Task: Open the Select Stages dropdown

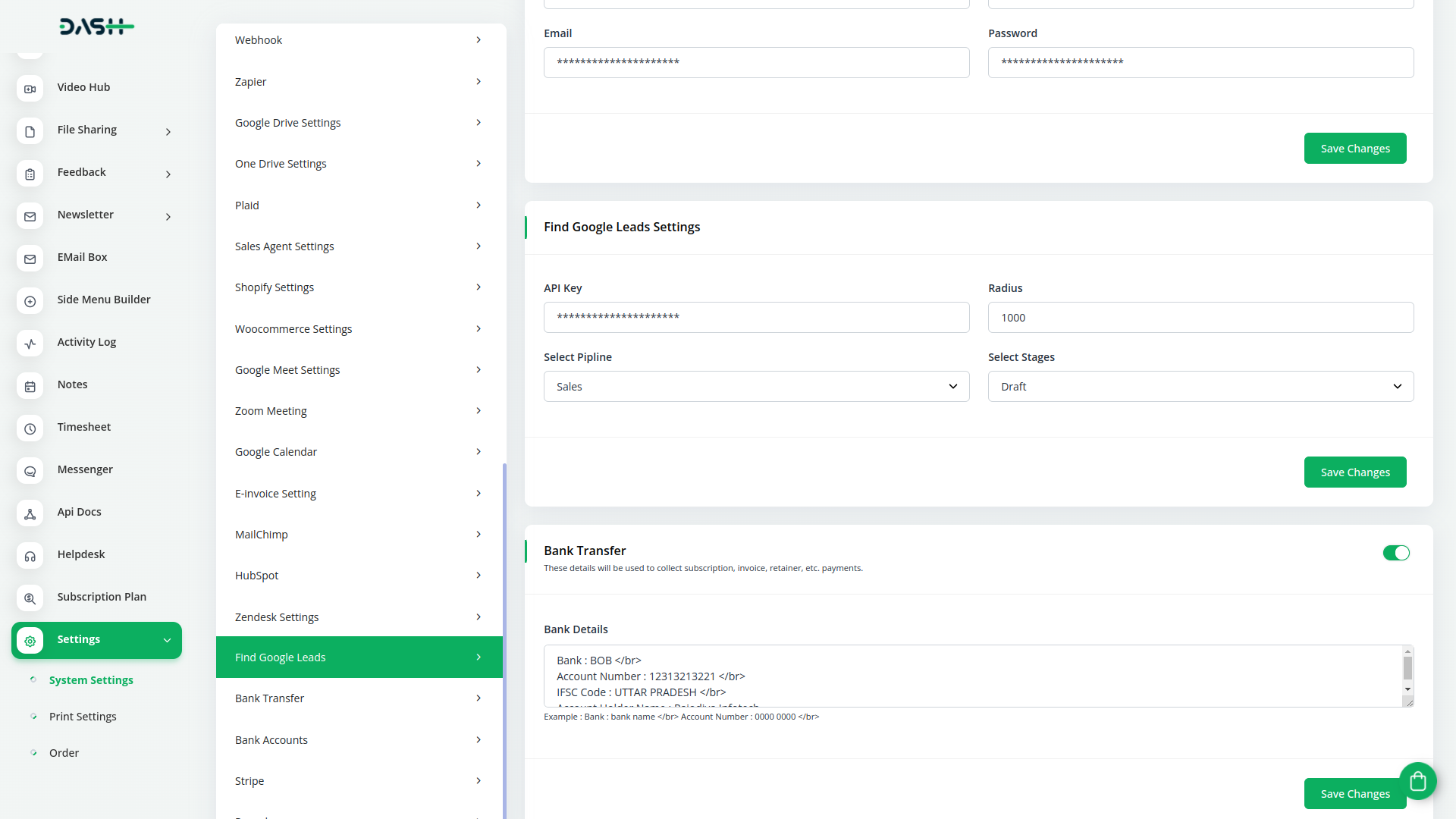Action: (x=1200, y=387)
